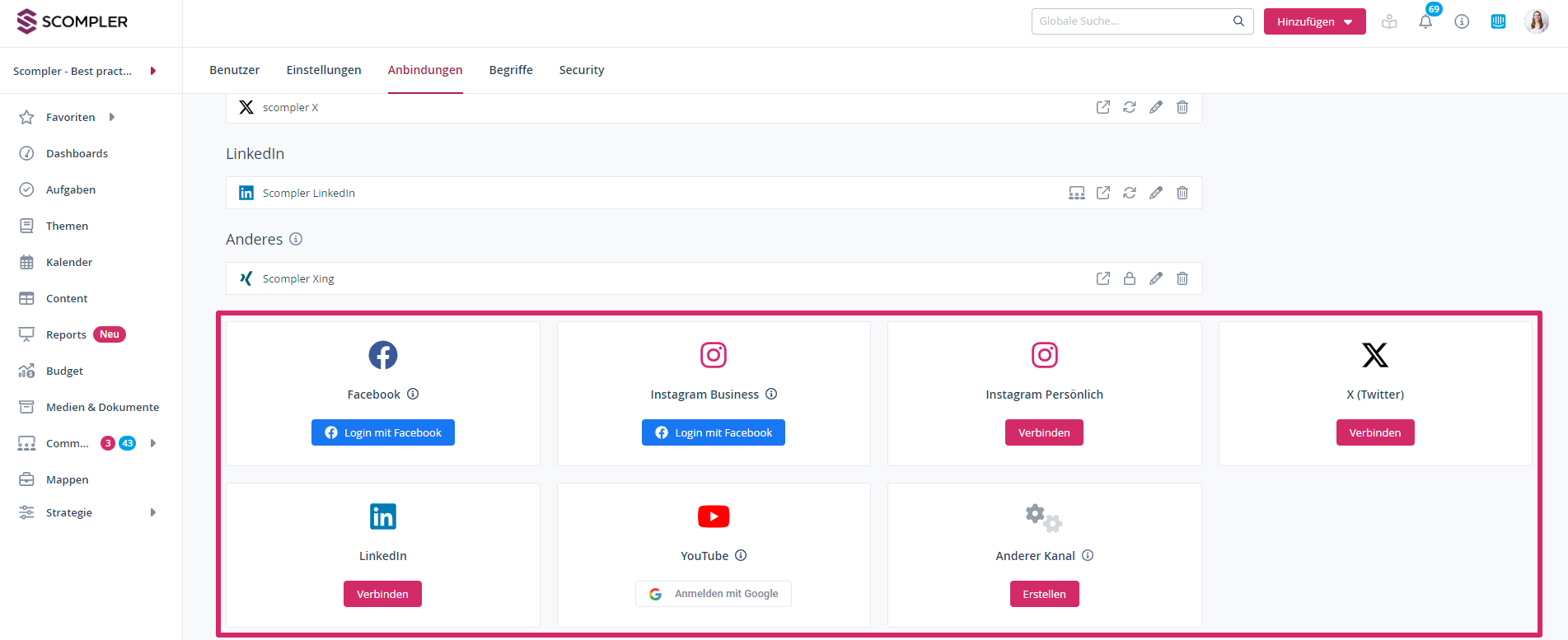Expand the Favoriten submenu arrow
This screenshot has height=640, width=1568.
click(x=112, y=117)
